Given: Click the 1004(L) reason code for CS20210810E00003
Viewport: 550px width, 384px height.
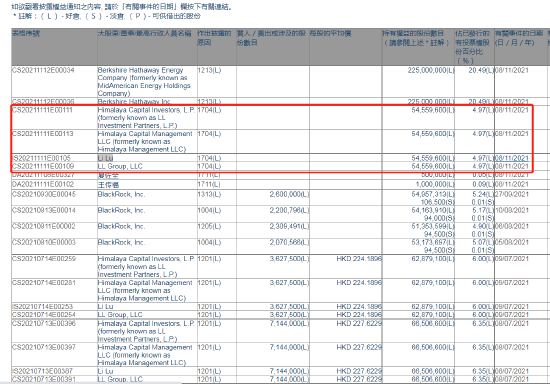Looking at the screenshot, I should (x=209, y=243).
